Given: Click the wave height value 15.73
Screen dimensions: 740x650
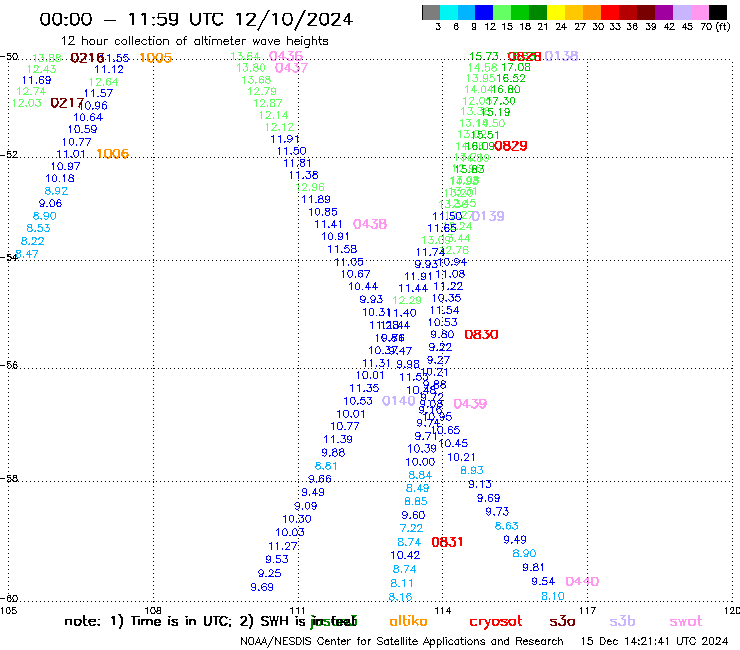Looking at the screenshot, I should [484, 56].
